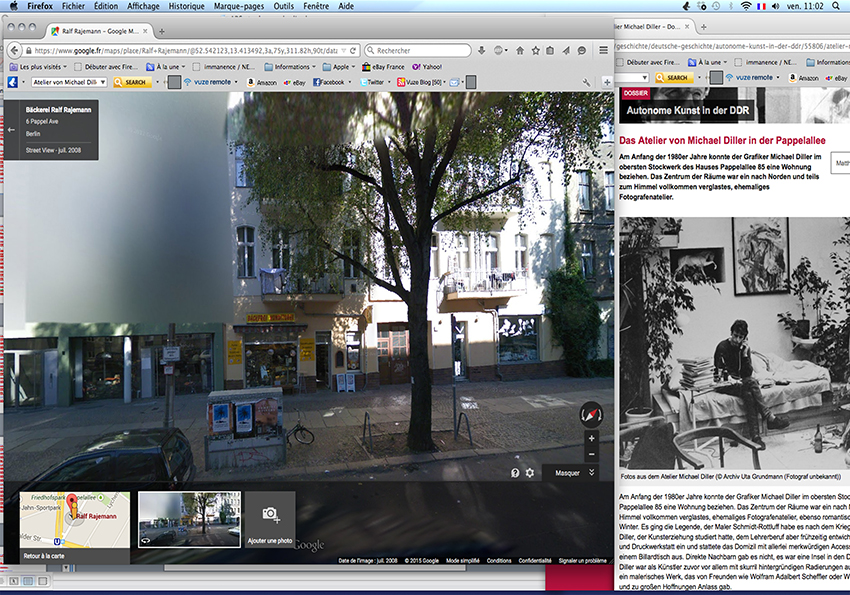Open Spotlight search in the menu bar
Viewport: 850px width, 595px height.
click(x=836, y=6)
